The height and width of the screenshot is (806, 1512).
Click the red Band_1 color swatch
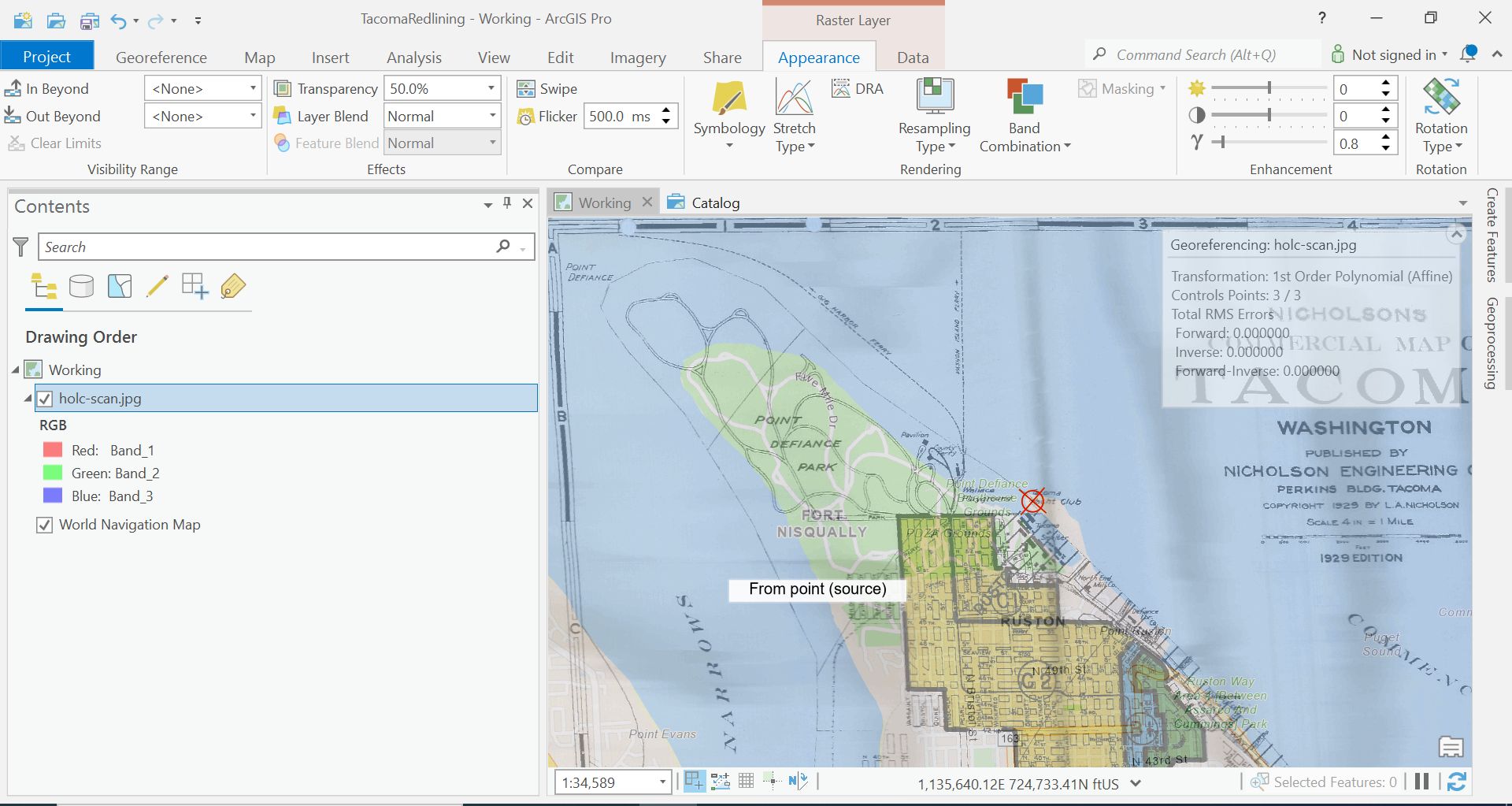tap(53, 450)
